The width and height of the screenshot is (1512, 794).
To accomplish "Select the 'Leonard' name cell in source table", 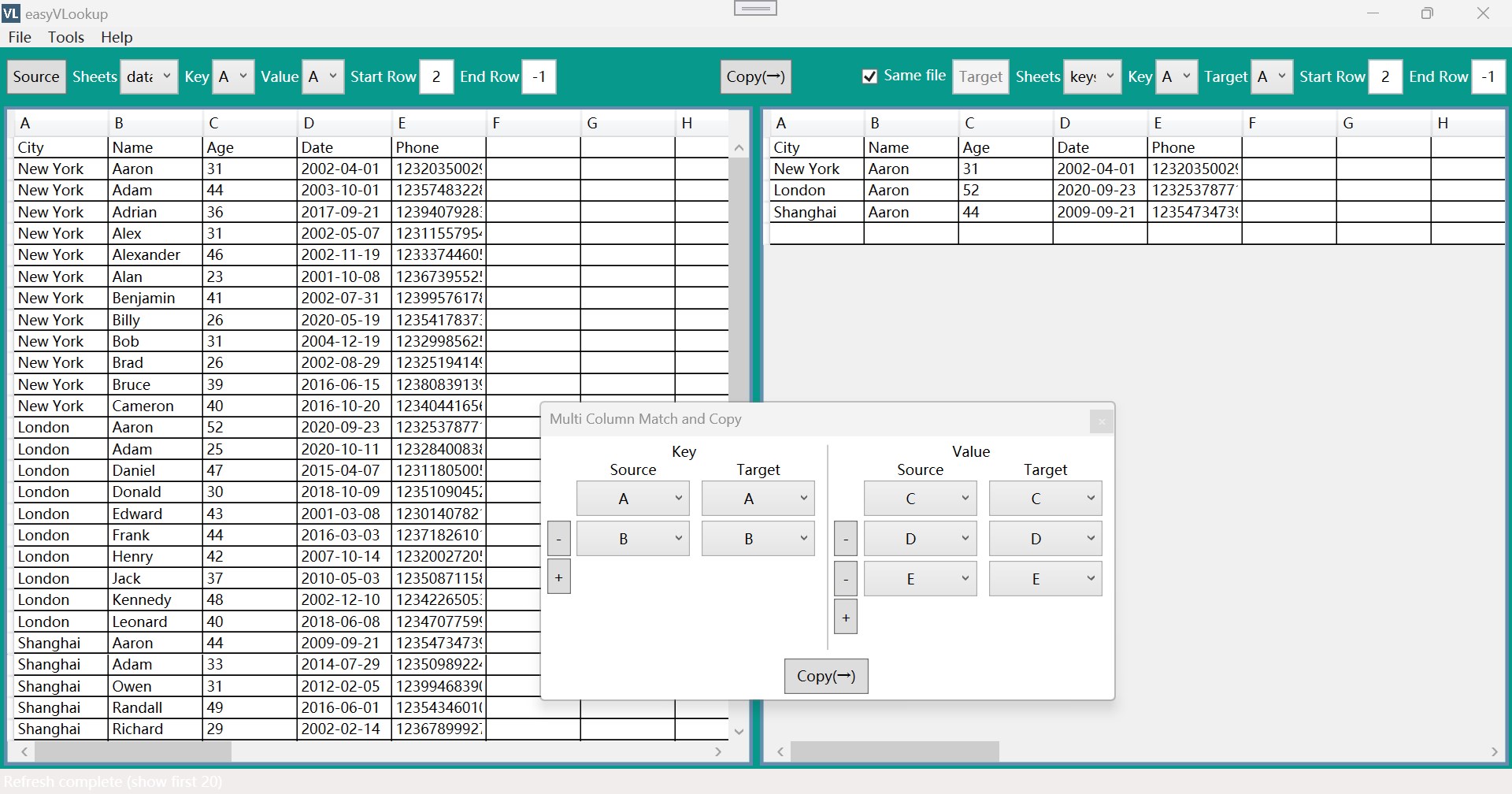I will coord(155,622).
